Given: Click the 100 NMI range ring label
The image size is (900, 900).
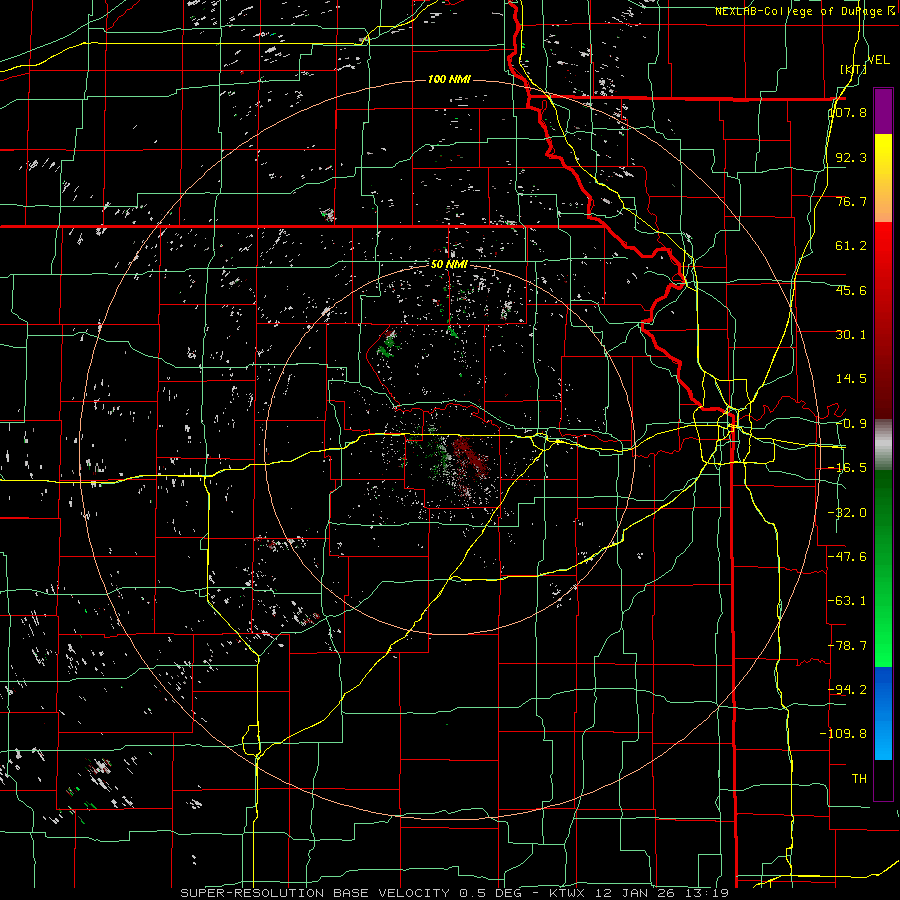Looking at the screenshot, I should point(449,79).
